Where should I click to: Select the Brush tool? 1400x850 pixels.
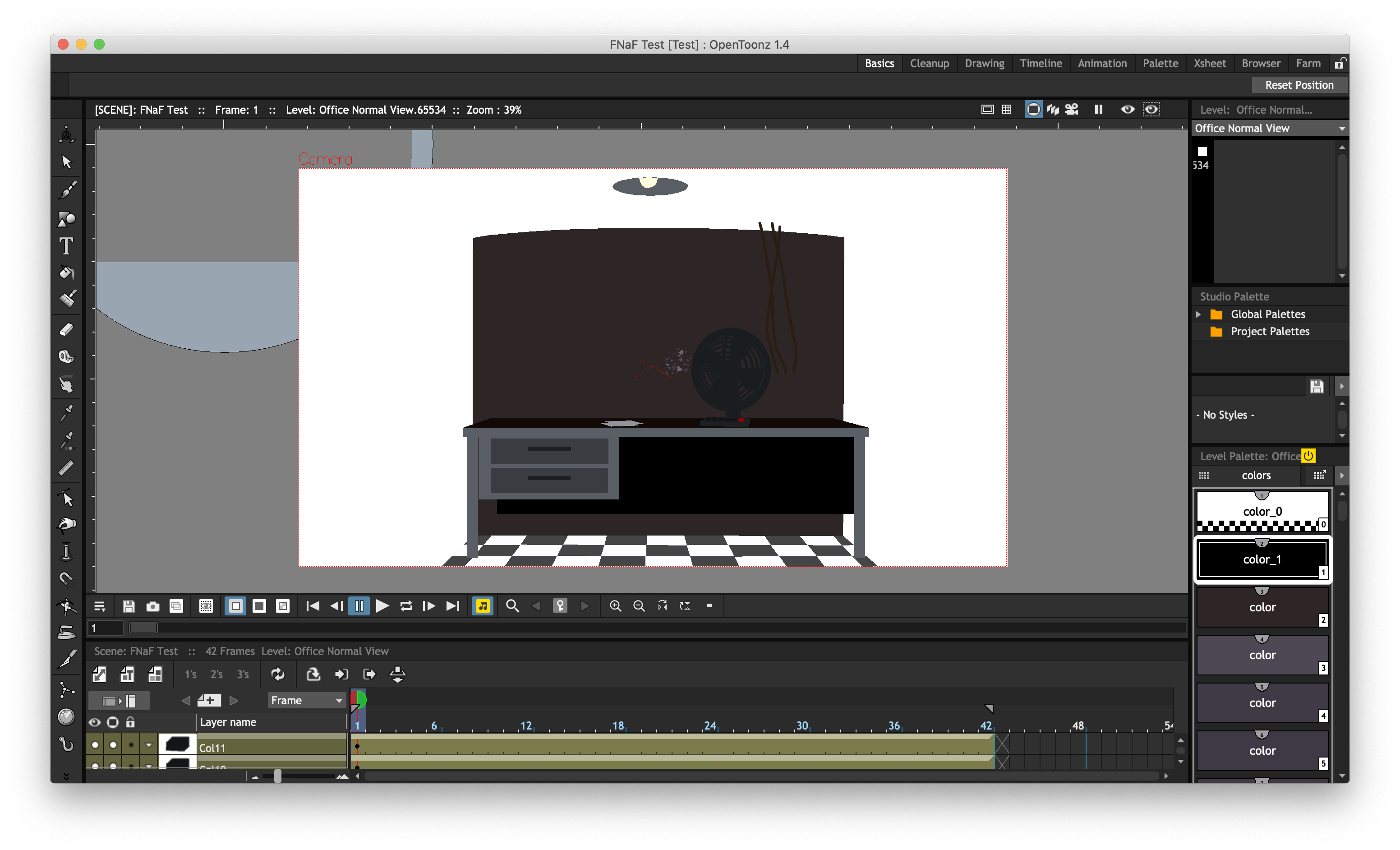coord(66,189)
